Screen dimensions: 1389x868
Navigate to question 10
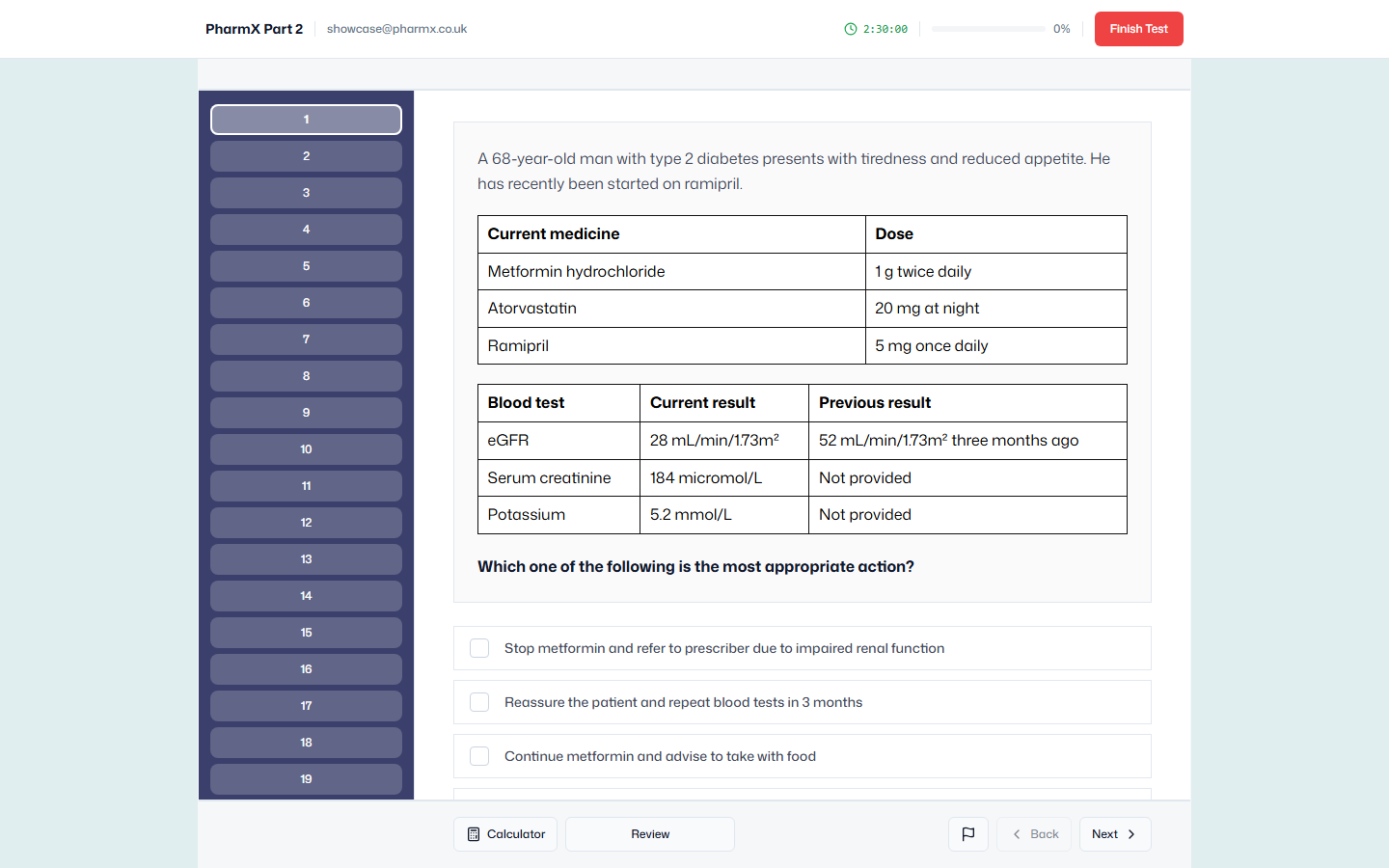coord(307,449)
